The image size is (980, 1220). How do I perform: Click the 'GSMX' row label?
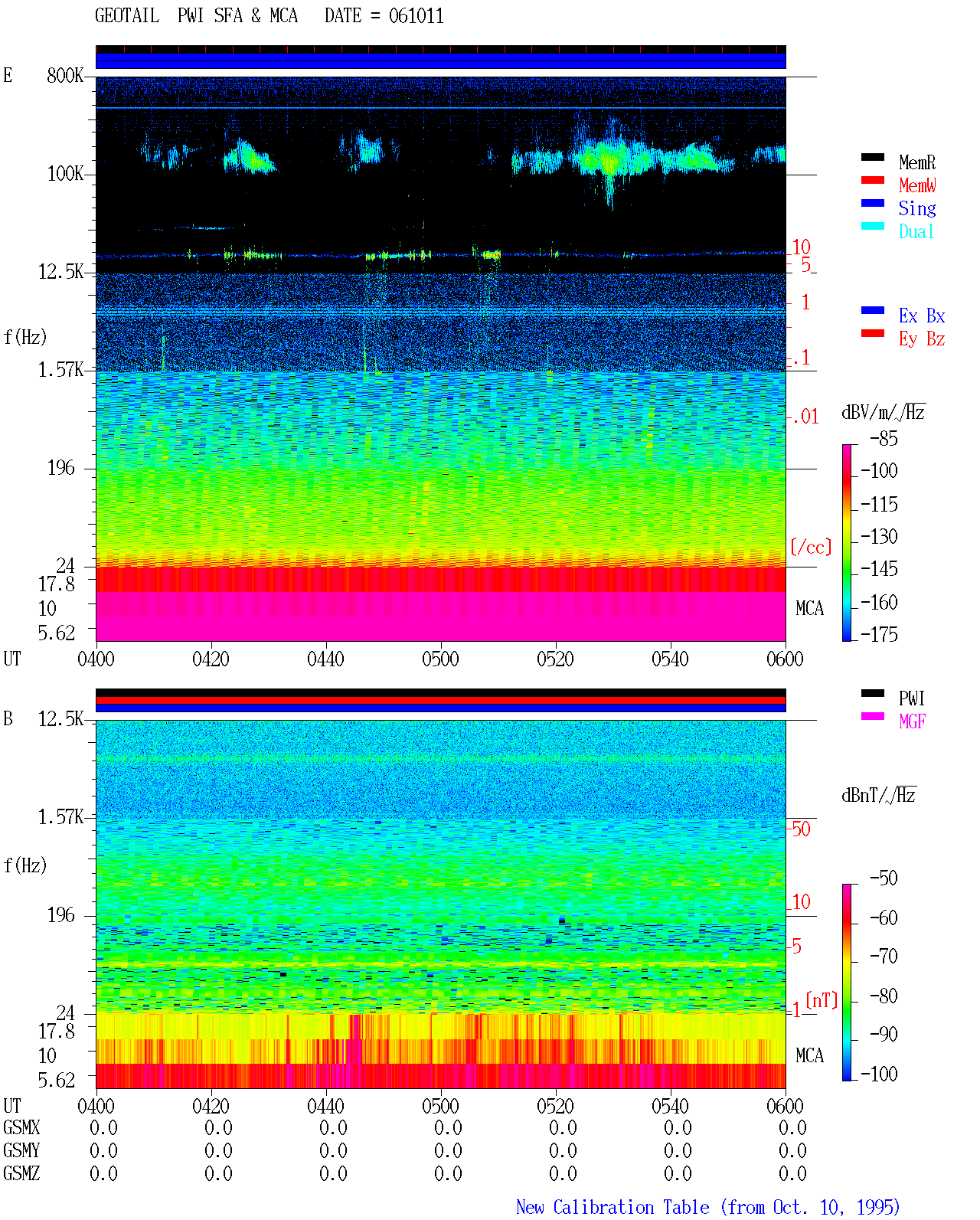[21, 1127]
